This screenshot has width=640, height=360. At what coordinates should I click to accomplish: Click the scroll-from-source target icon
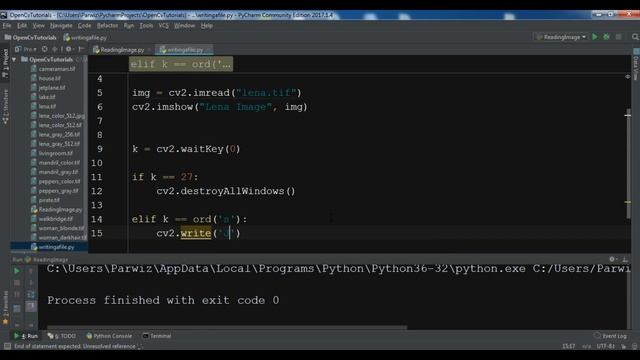pyautogui.click(x=44, y=49)
